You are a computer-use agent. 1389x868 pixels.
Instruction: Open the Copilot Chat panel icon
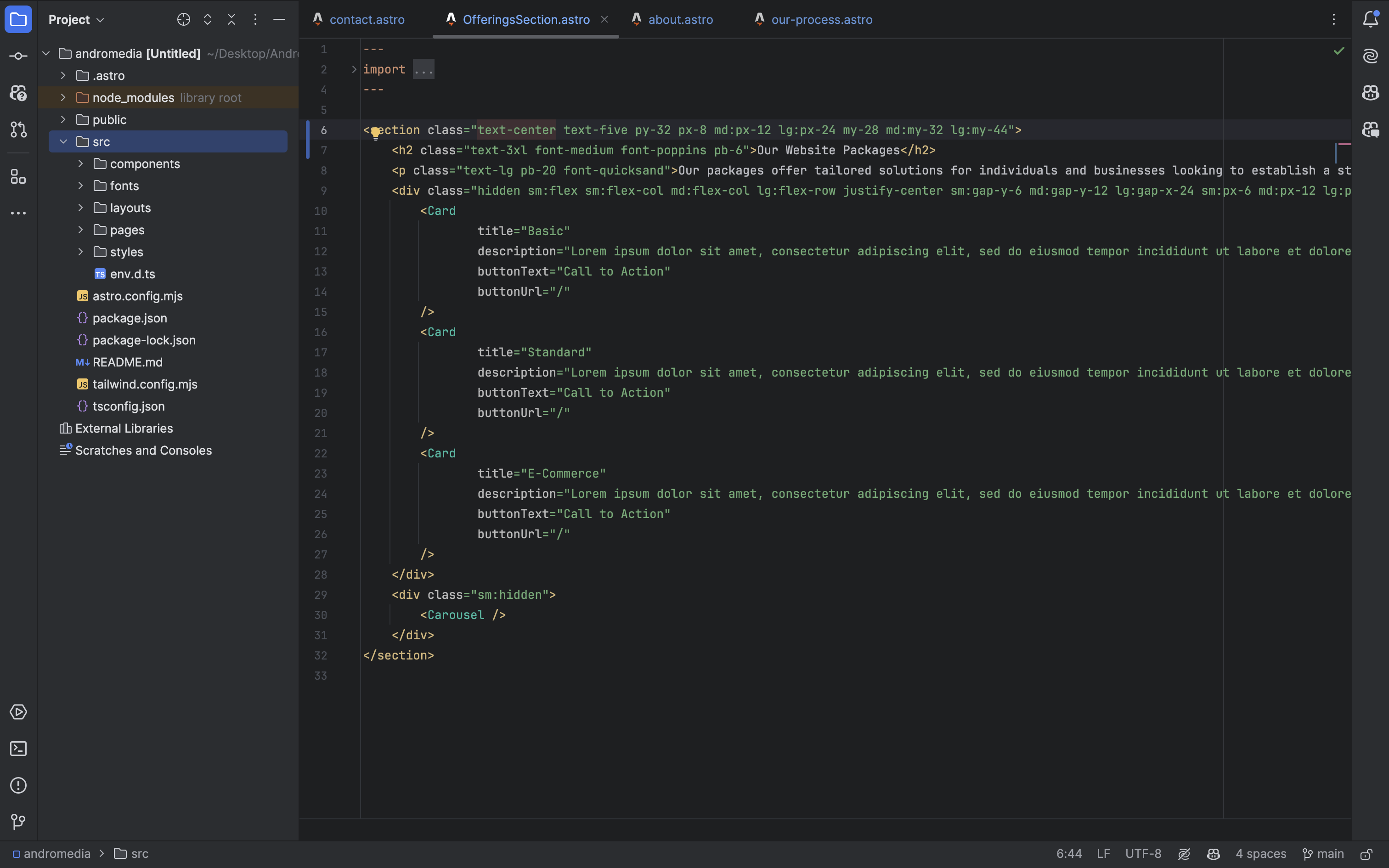(x=1371, y=130)
